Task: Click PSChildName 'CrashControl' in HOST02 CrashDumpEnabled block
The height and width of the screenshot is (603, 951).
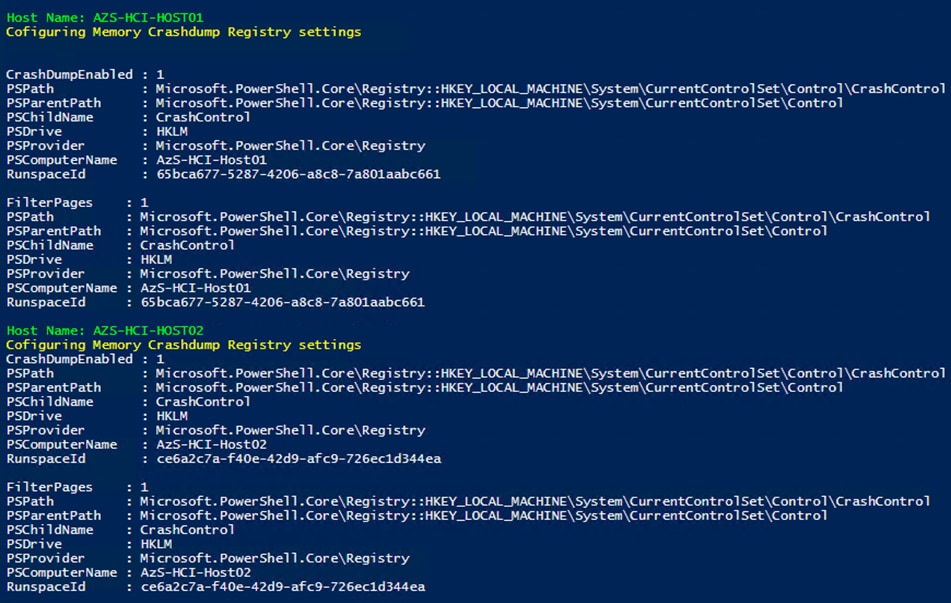Action: [x=203, y=402]
